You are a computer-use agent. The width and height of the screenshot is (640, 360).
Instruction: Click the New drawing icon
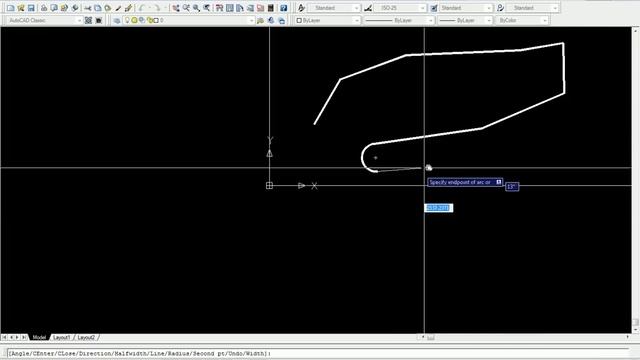tap(11, 8)
